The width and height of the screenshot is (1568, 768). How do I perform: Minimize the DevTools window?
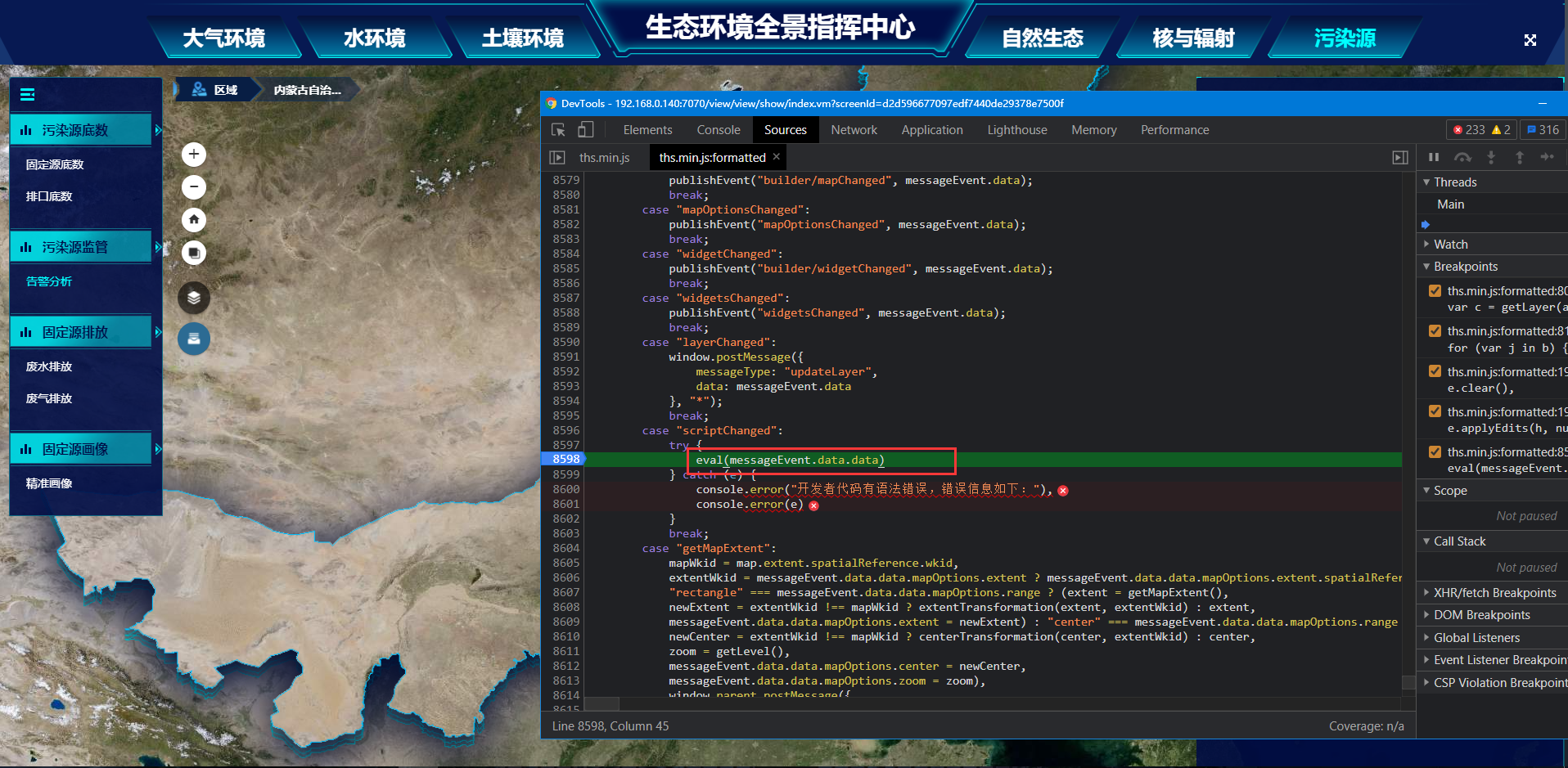click(x=1542, y=104)
